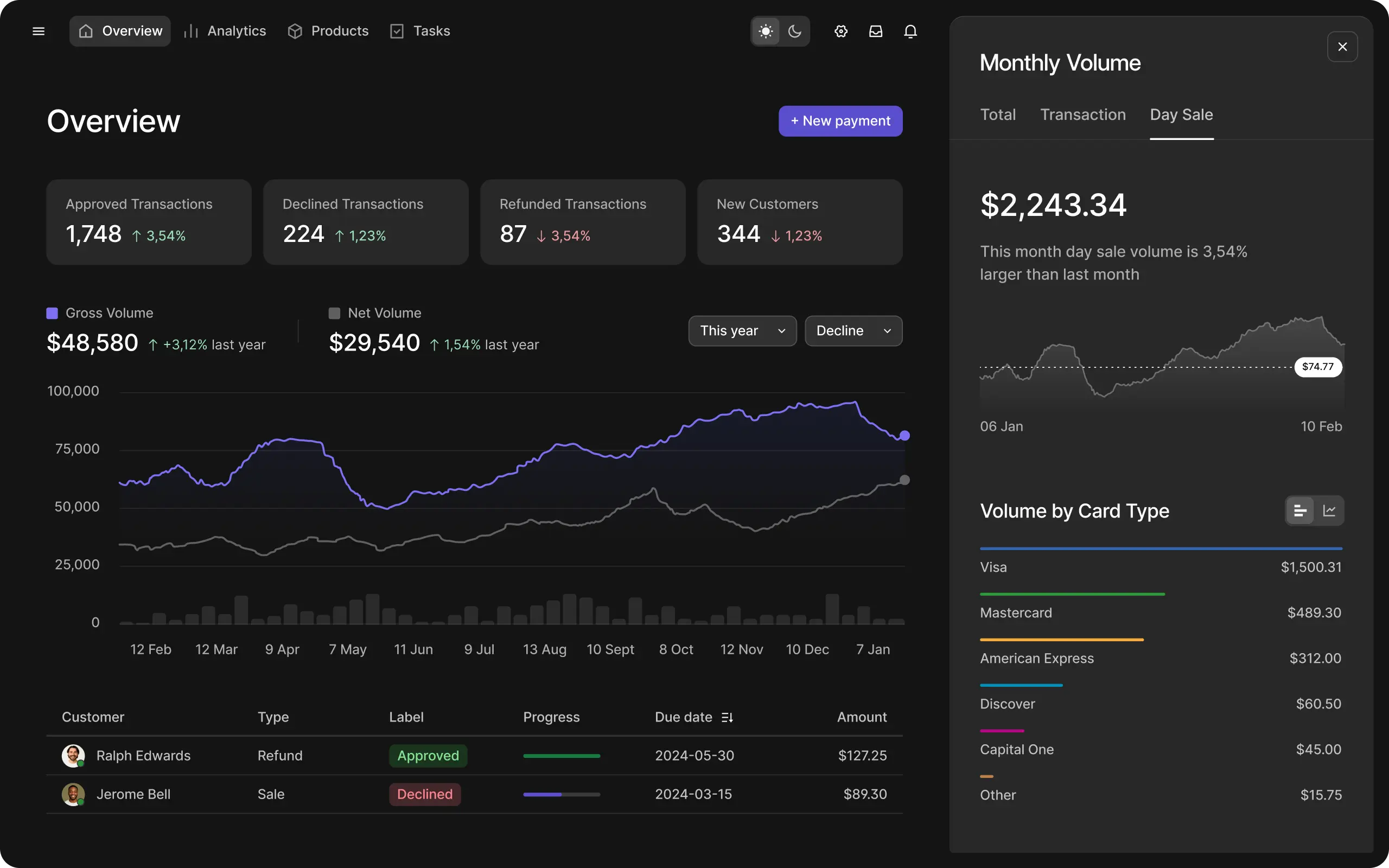1389x868 pixels.
Task: Go to the Analytics menu item
Action: tap(226, 31)
